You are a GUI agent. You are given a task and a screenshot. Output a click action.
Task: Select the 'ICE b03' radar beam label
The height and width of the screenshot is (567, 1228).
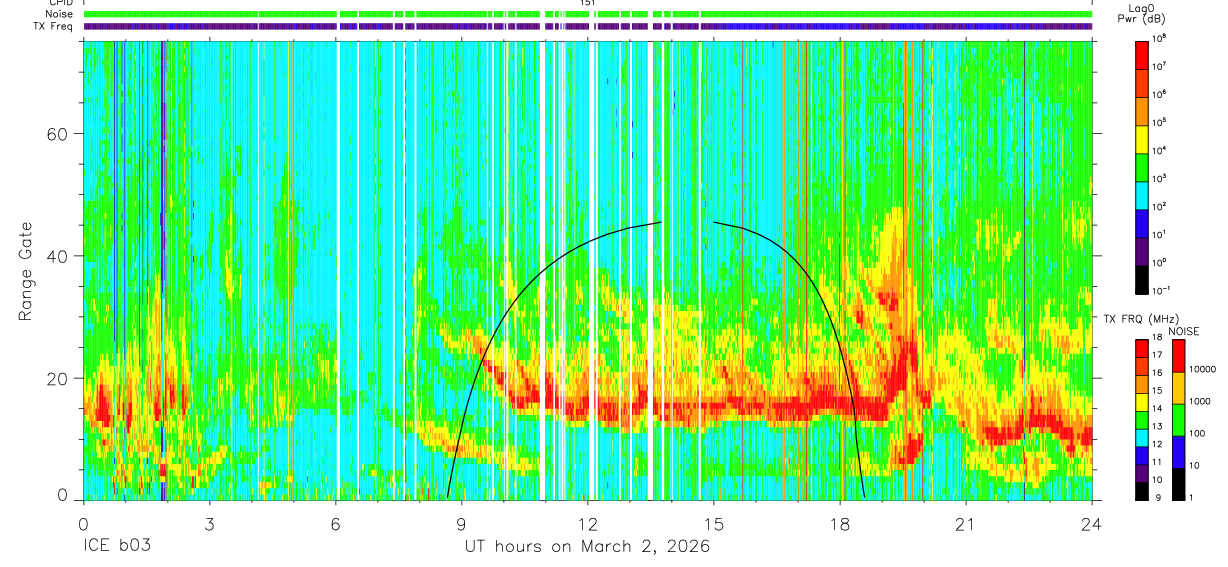coord(115,547)
